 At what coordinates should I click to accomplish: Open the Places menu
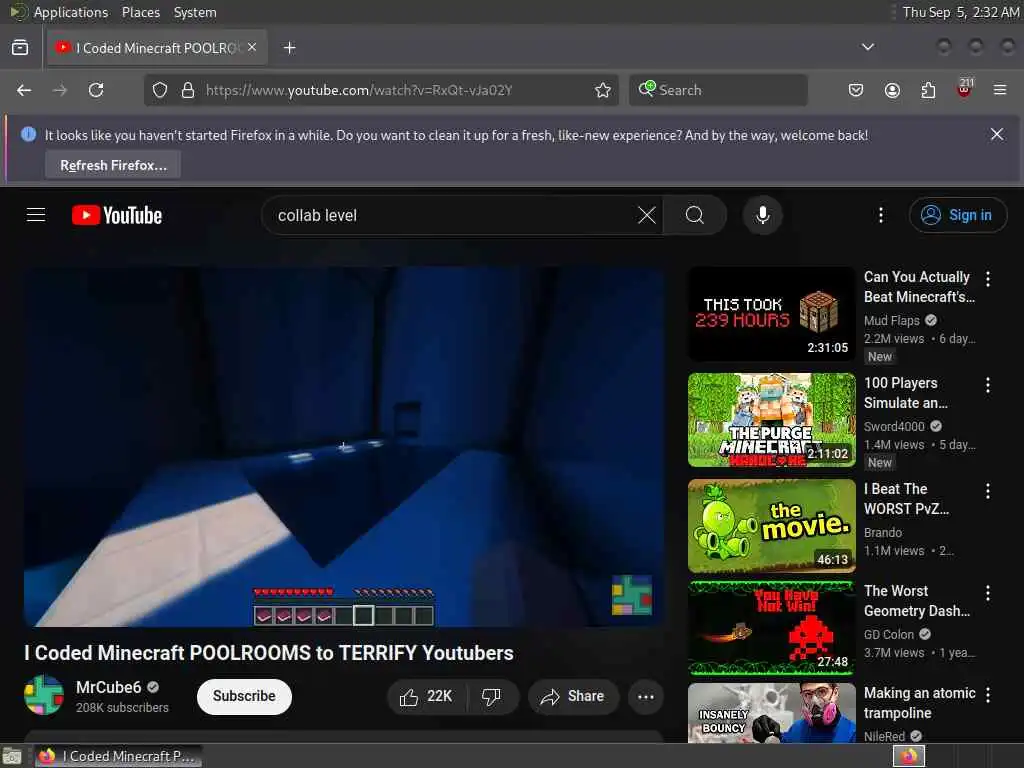click(x=140, y=12)
